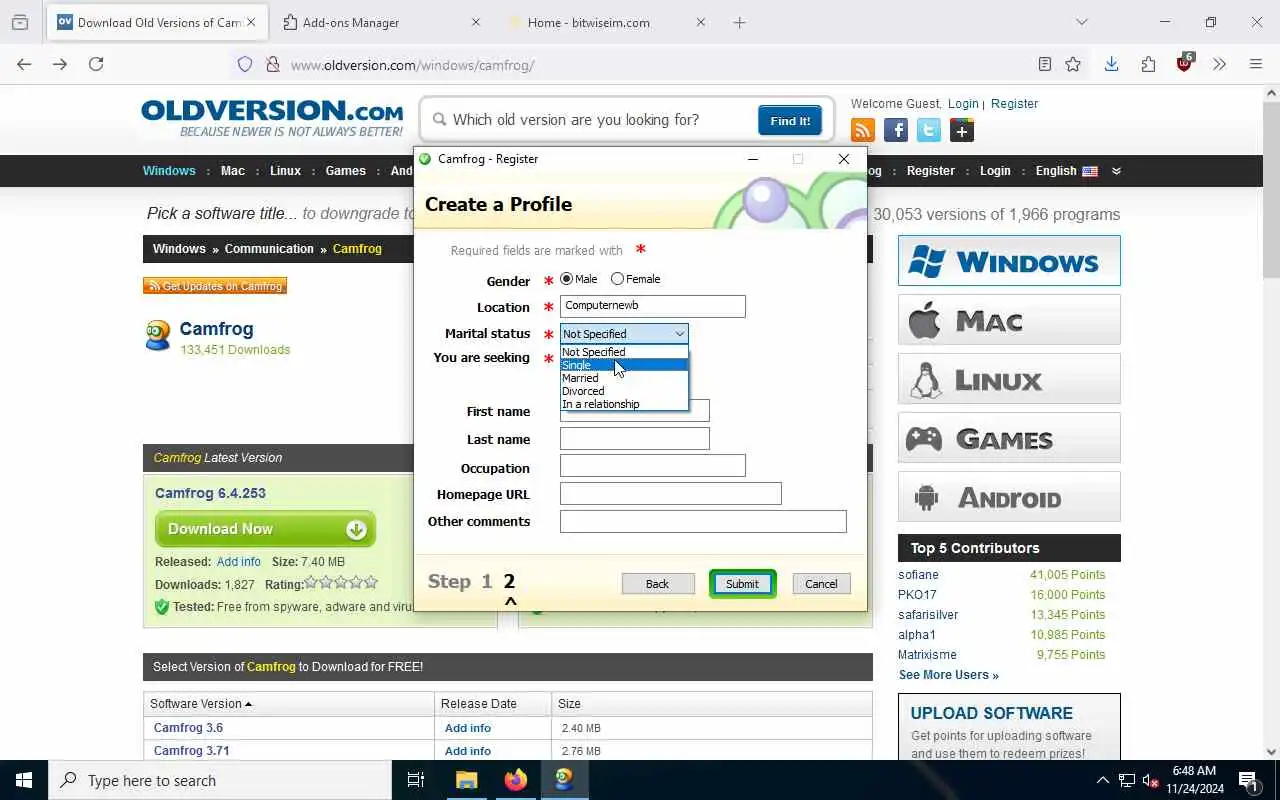
Task: Cancel the Camfrog registration dialog
Action: click(821, 584)
